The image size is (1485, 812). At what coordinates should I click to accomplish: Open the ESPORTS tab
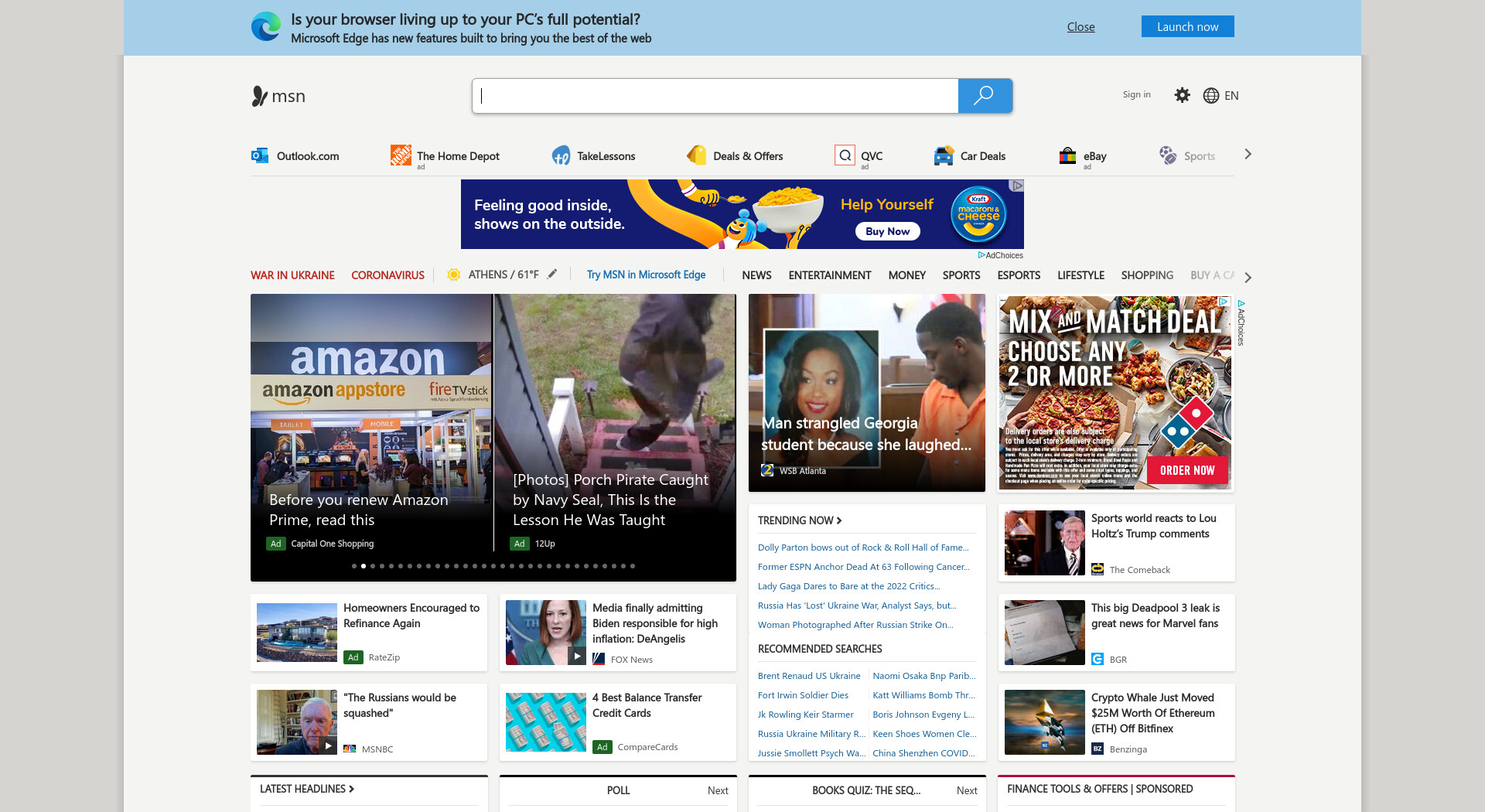(1019, 275)
